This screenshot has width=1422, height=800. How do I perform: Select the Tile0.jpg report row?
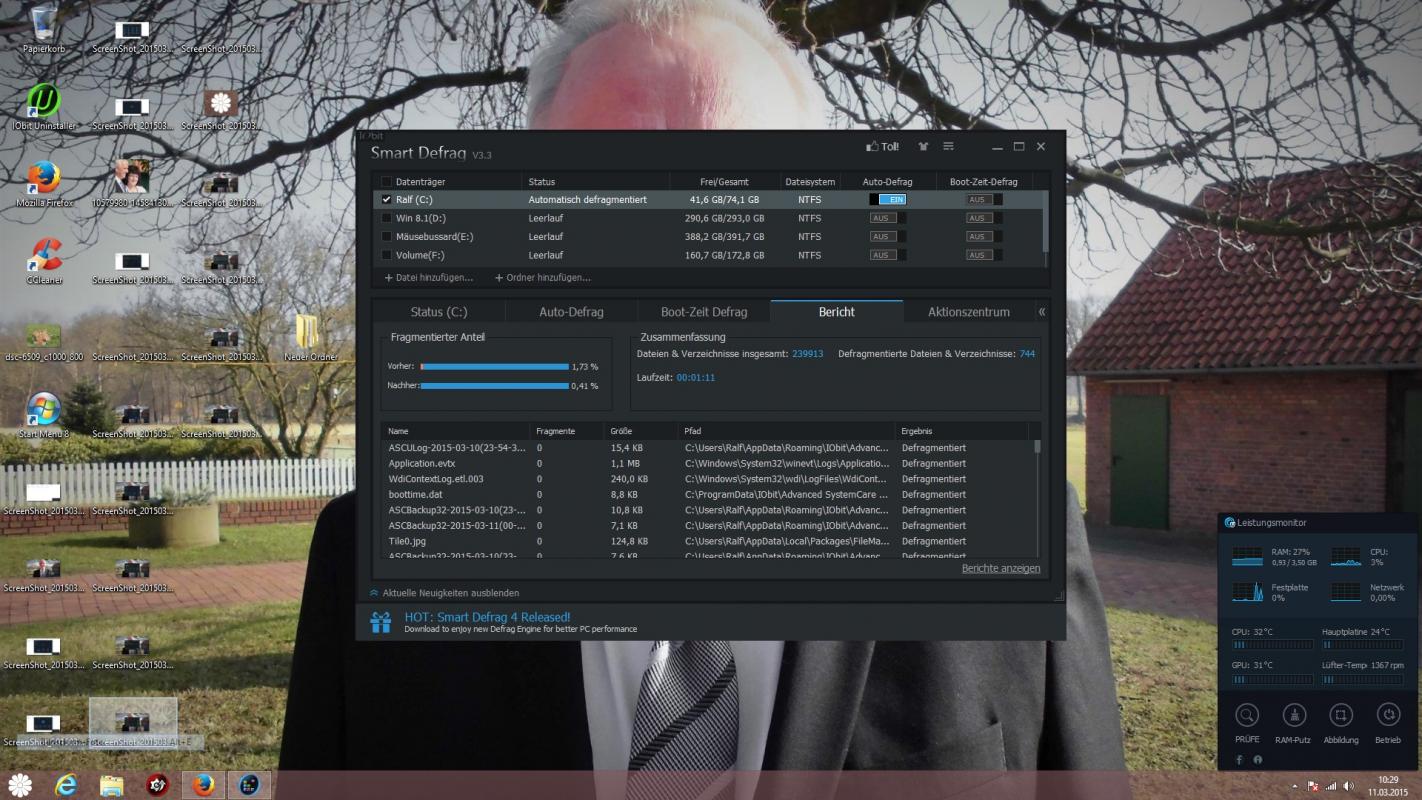[708, 541]
